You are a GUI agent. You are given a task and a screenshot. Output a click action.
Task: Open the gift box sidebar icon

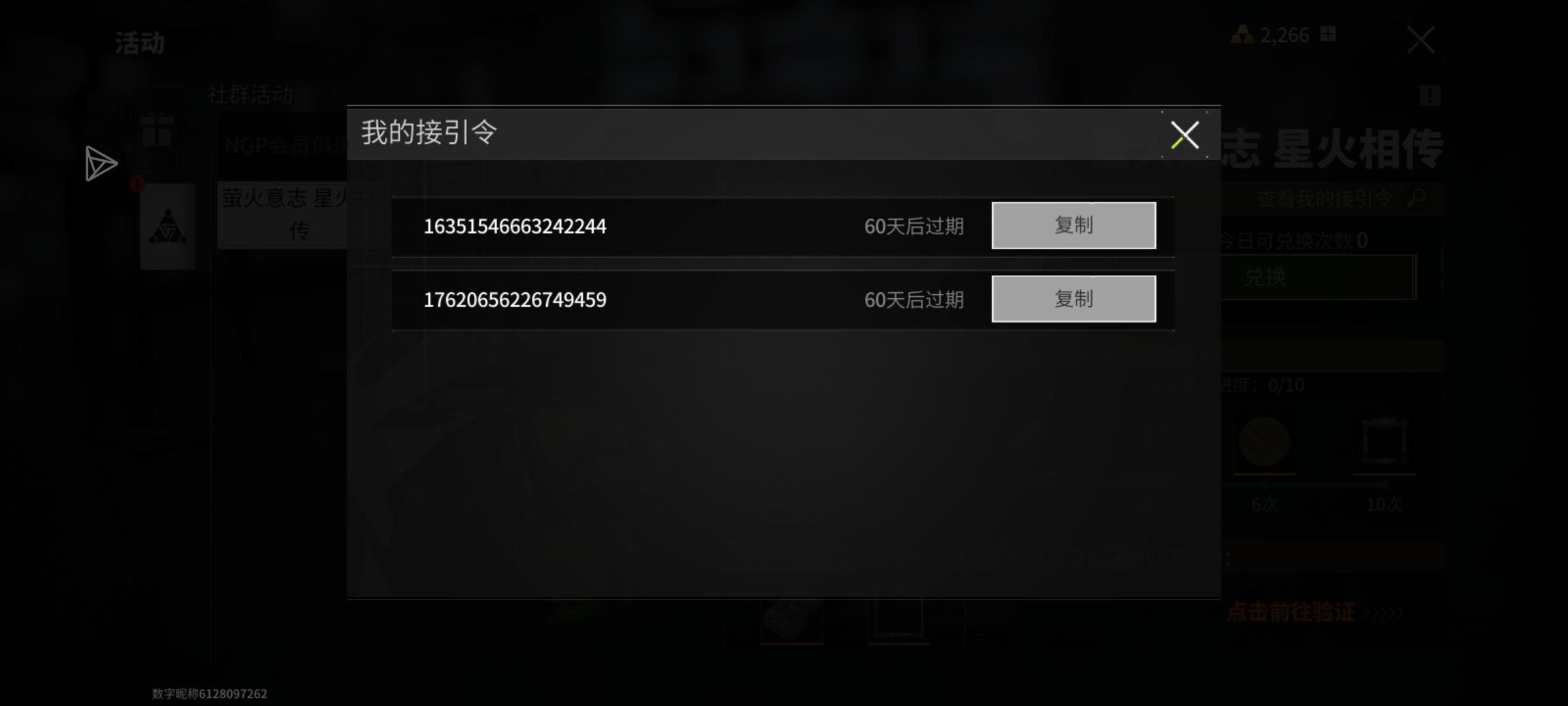157,129
